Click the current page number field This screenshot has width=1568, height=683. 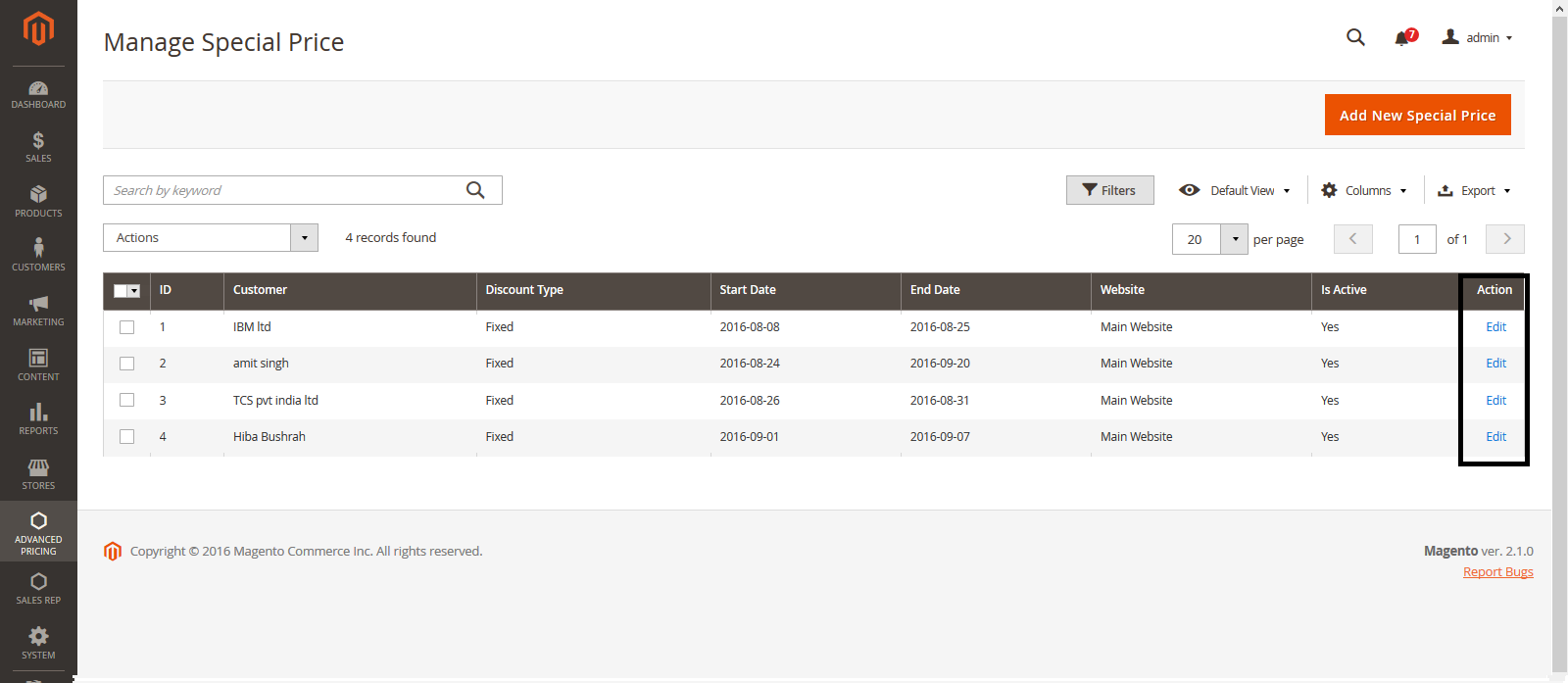tap(1417, 239)
